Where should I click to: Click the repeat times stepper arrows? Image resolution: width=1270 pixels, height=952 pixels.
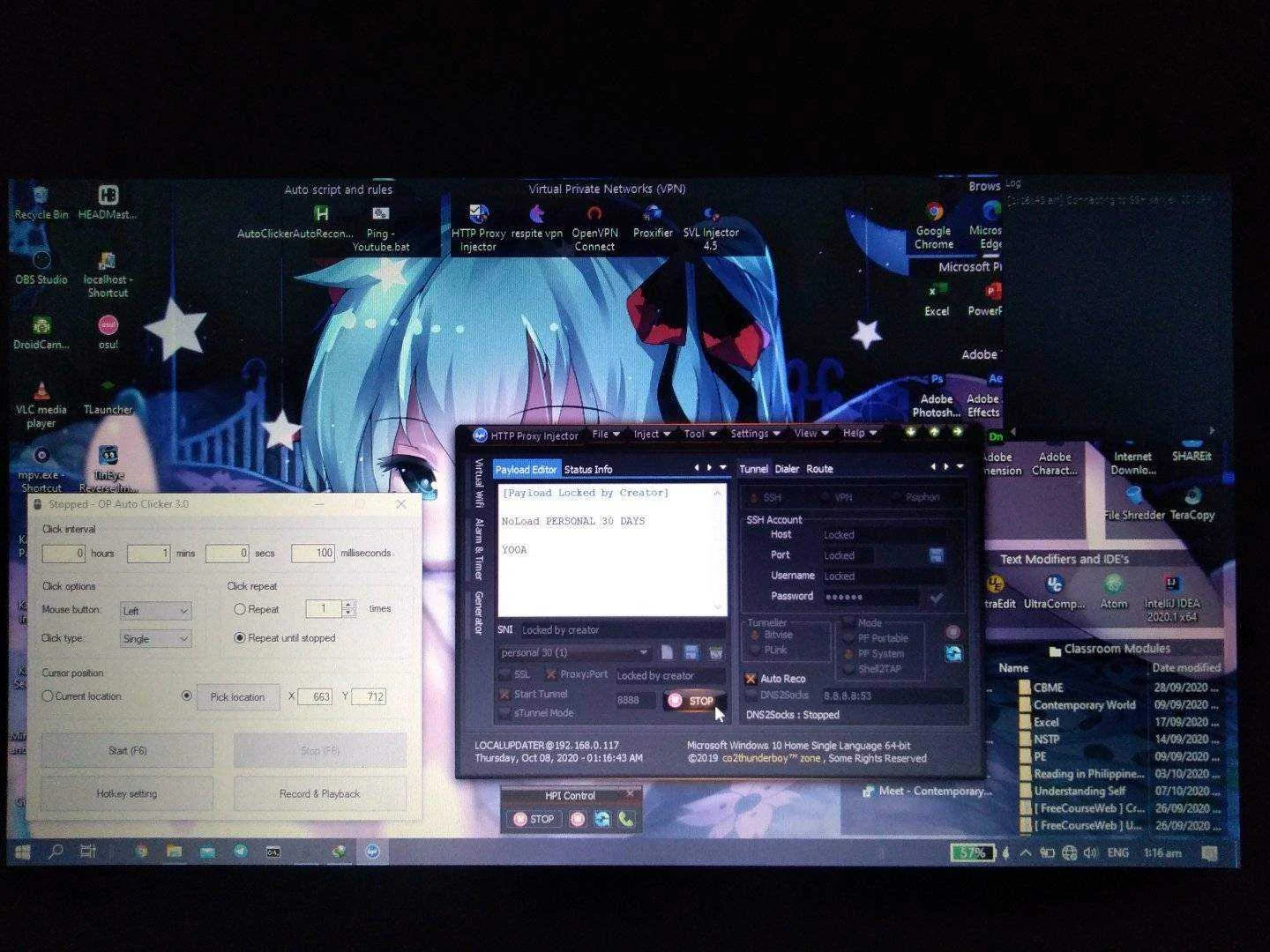point(349,609)
